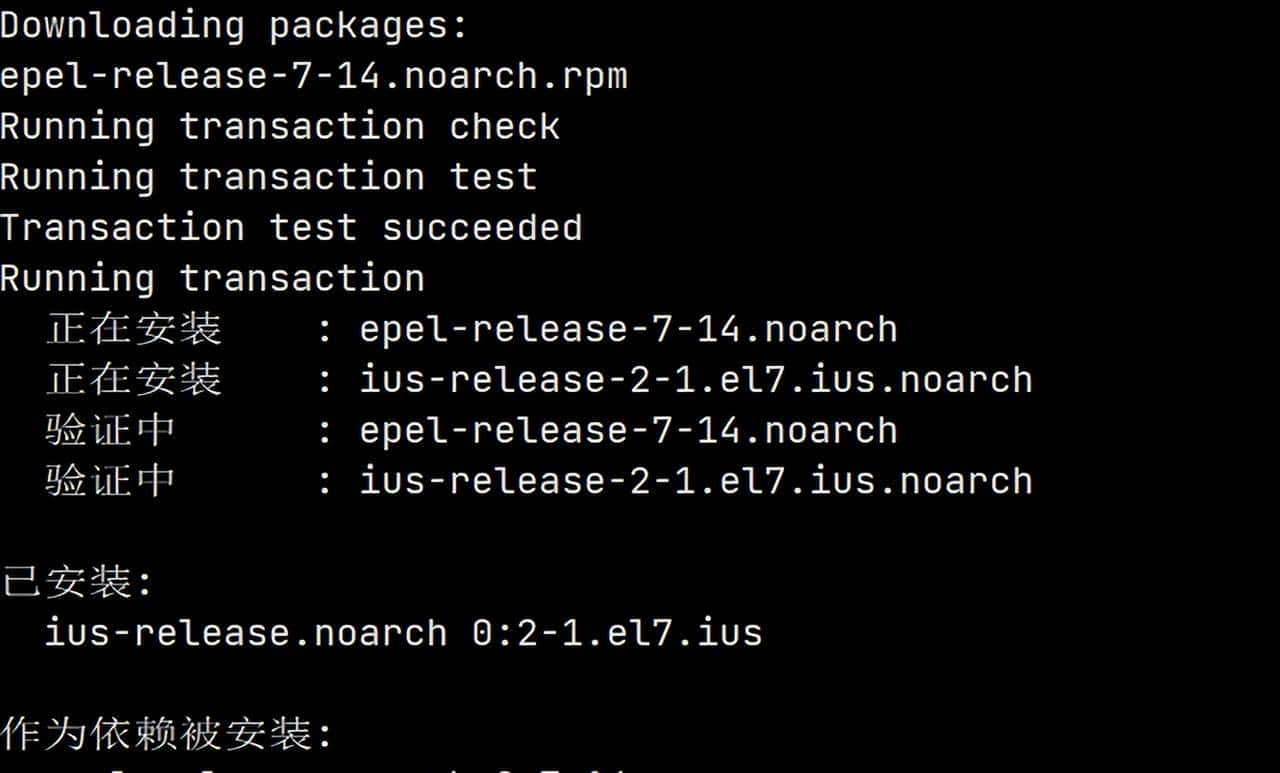Click the "正在安装" label beside epel-release
This screenshot has width=1280, height=773.
coord(133,329)
